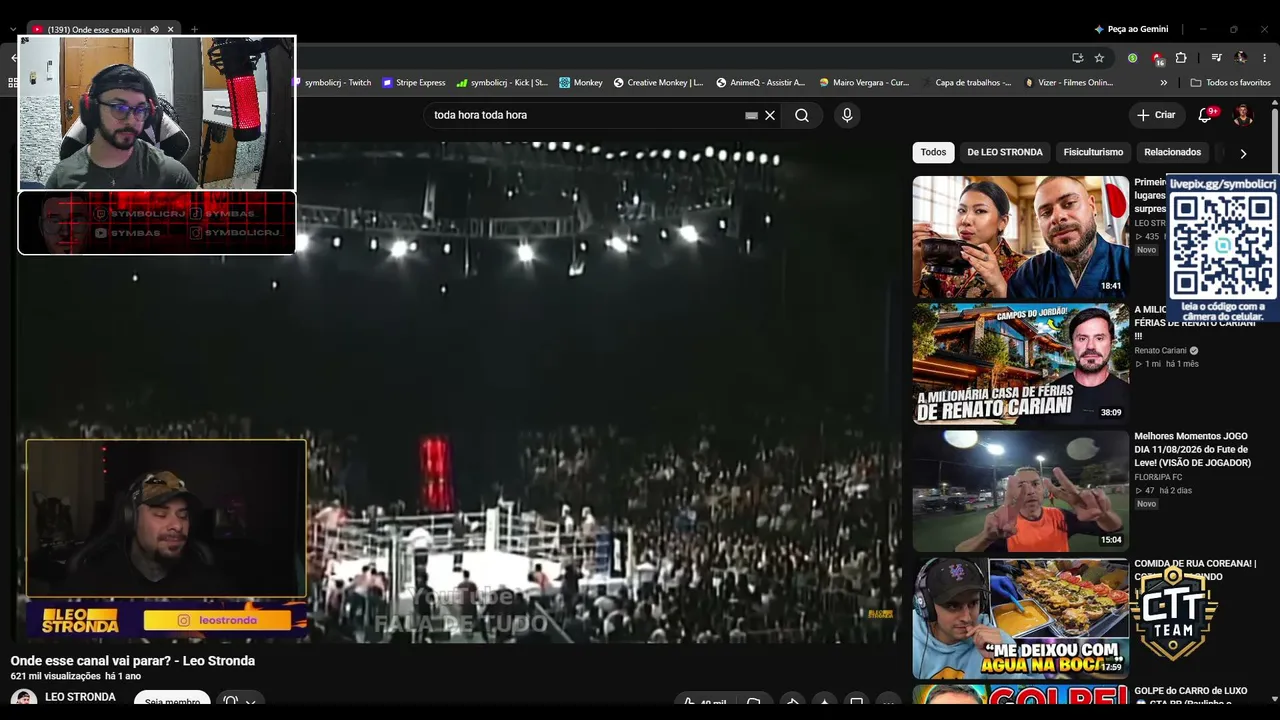1280x720 pixels.
Task: Click the green extension icon in toolbar
Action: pyautogui.click(x=1132, y=58)
